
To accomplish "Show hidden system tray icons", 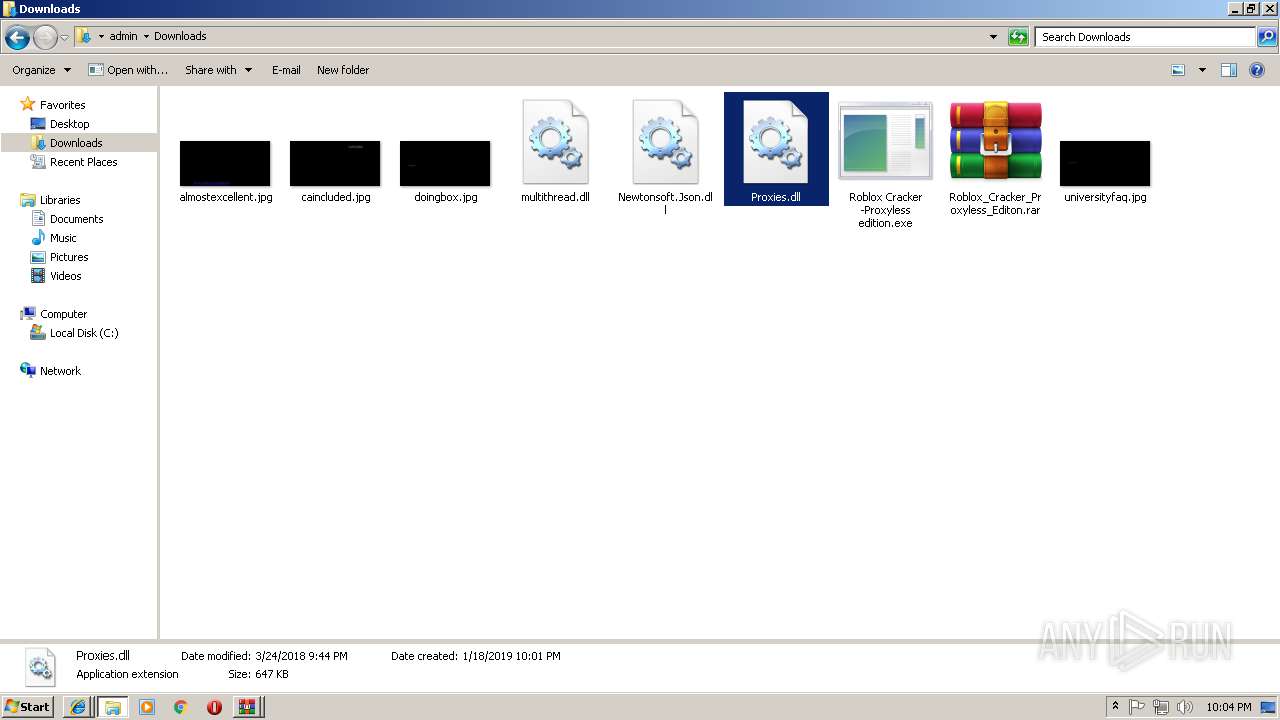I will pos(1116,707).
